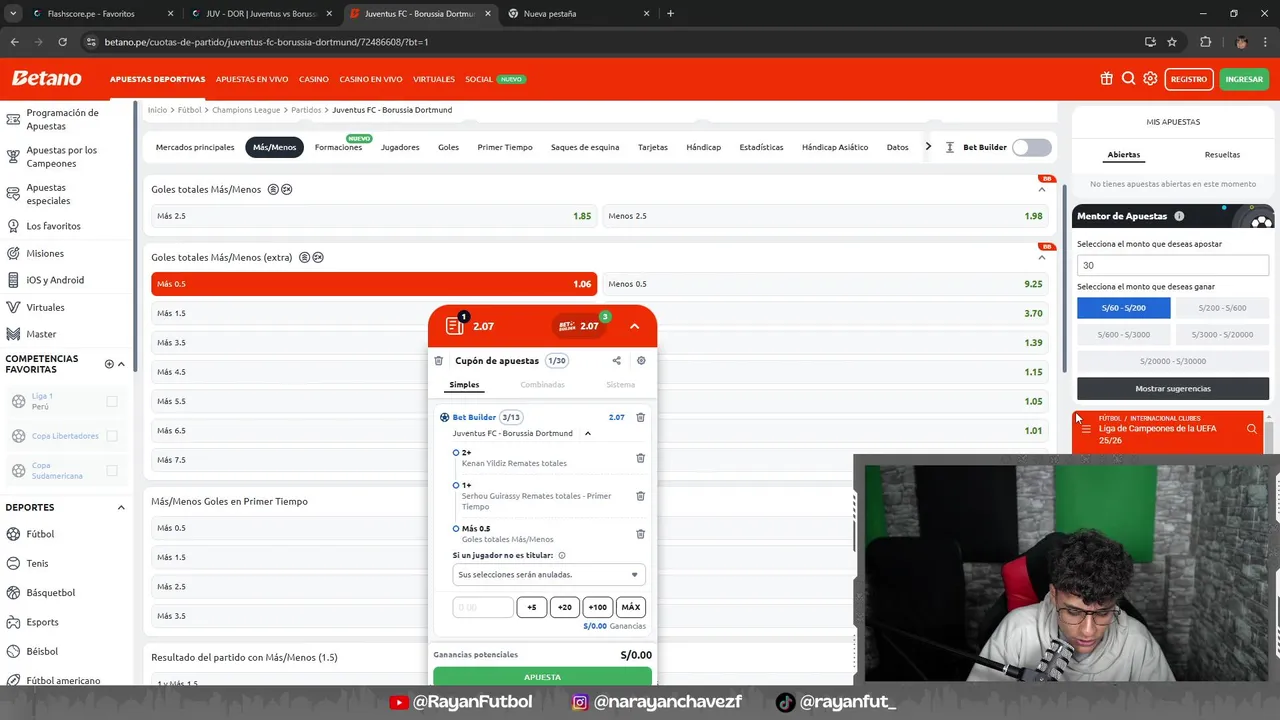Open Fútbol in the sports sidebar
The height and width of the screenshot is (720, 1280).
[x=40, y=534]
